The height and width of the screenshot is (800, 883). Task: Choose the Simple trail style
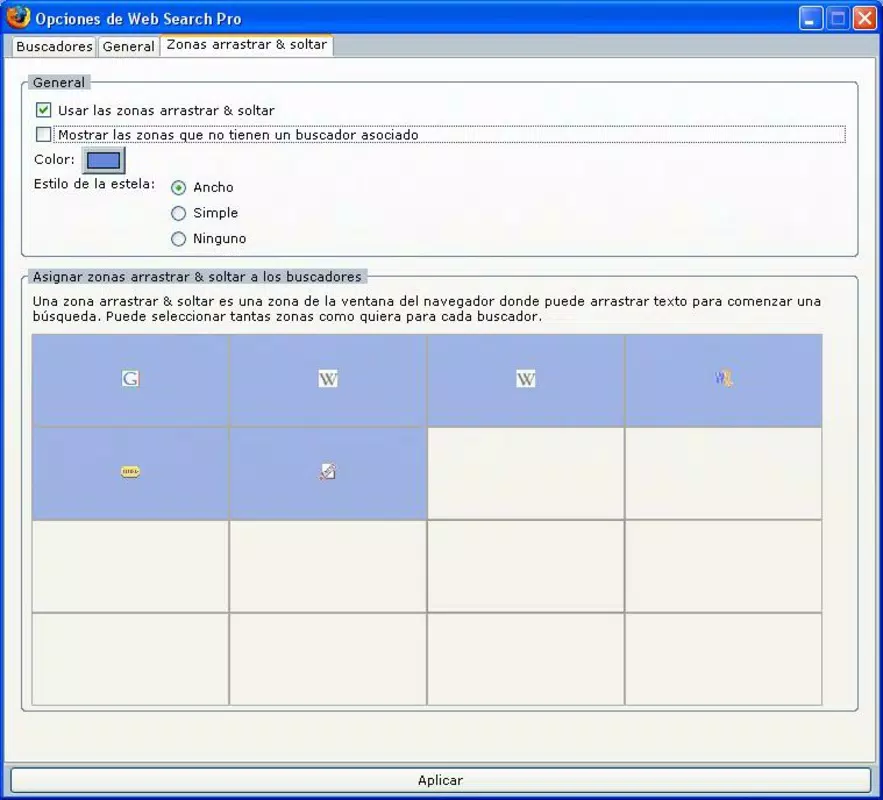click(179, 213)
